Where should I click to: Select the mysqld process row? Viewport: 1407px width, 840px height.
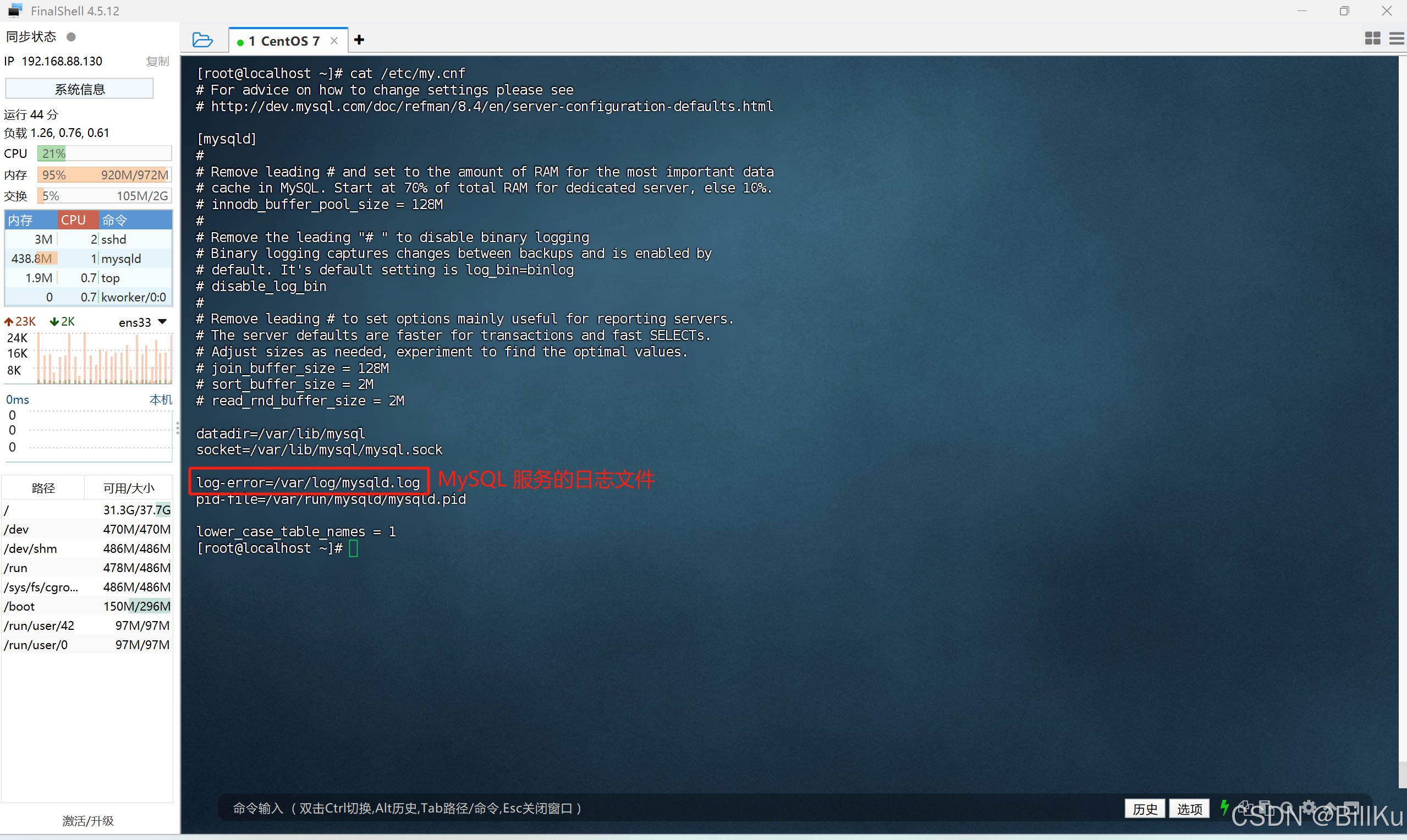coord(89,259)
